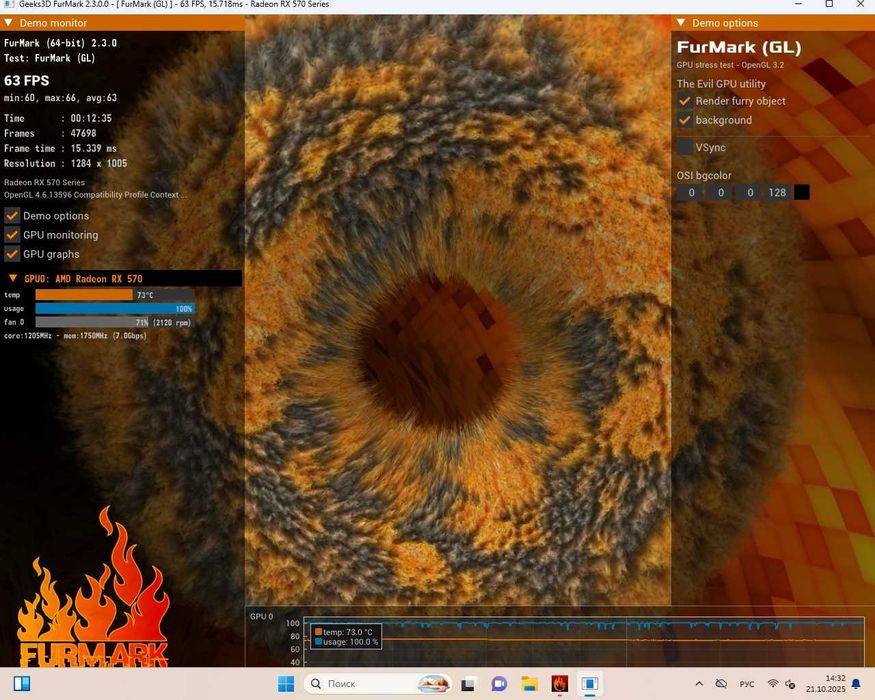Open Task View from the taskbar
This screenshot has width=875, height=700.
pyautogui.click(x=468, y=684)
